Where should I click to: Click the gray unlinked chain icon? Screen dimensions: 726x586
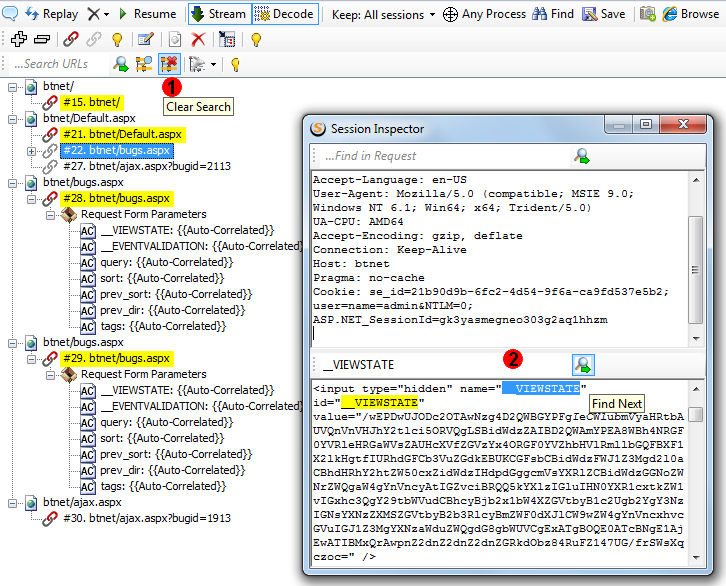[x=94, y=39]
